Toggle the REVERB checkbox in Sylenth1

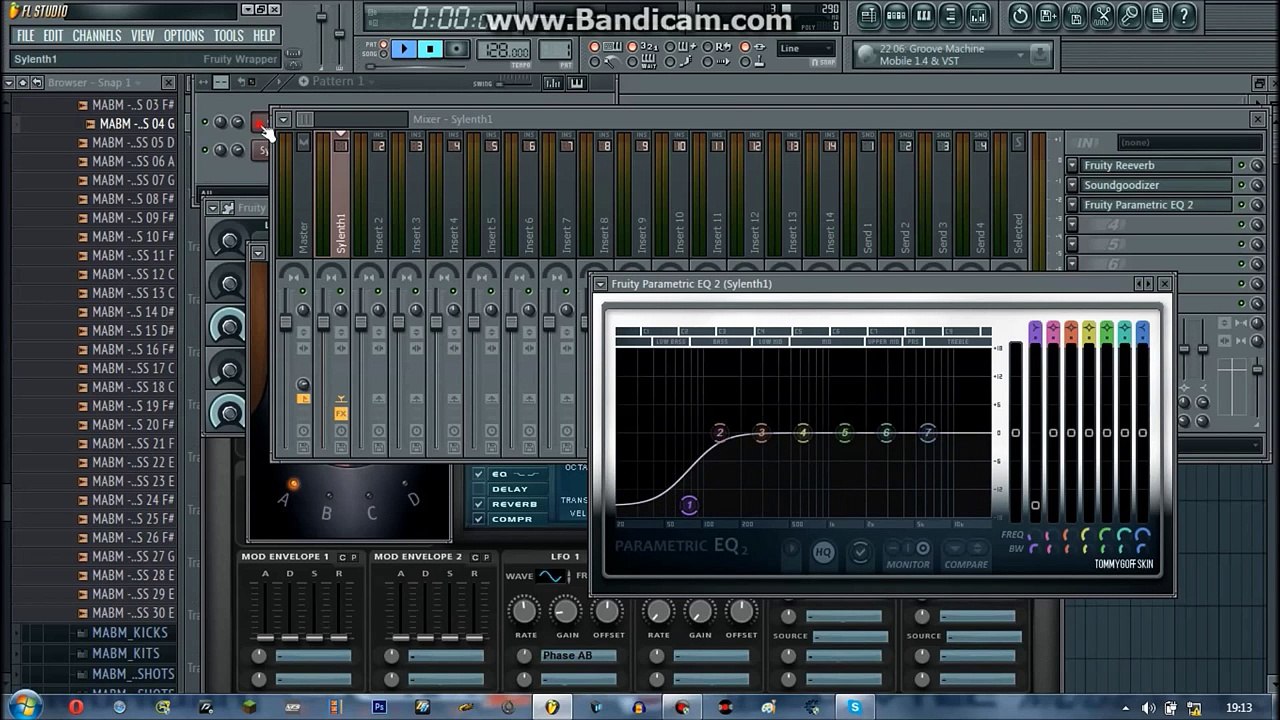[479, 504]
